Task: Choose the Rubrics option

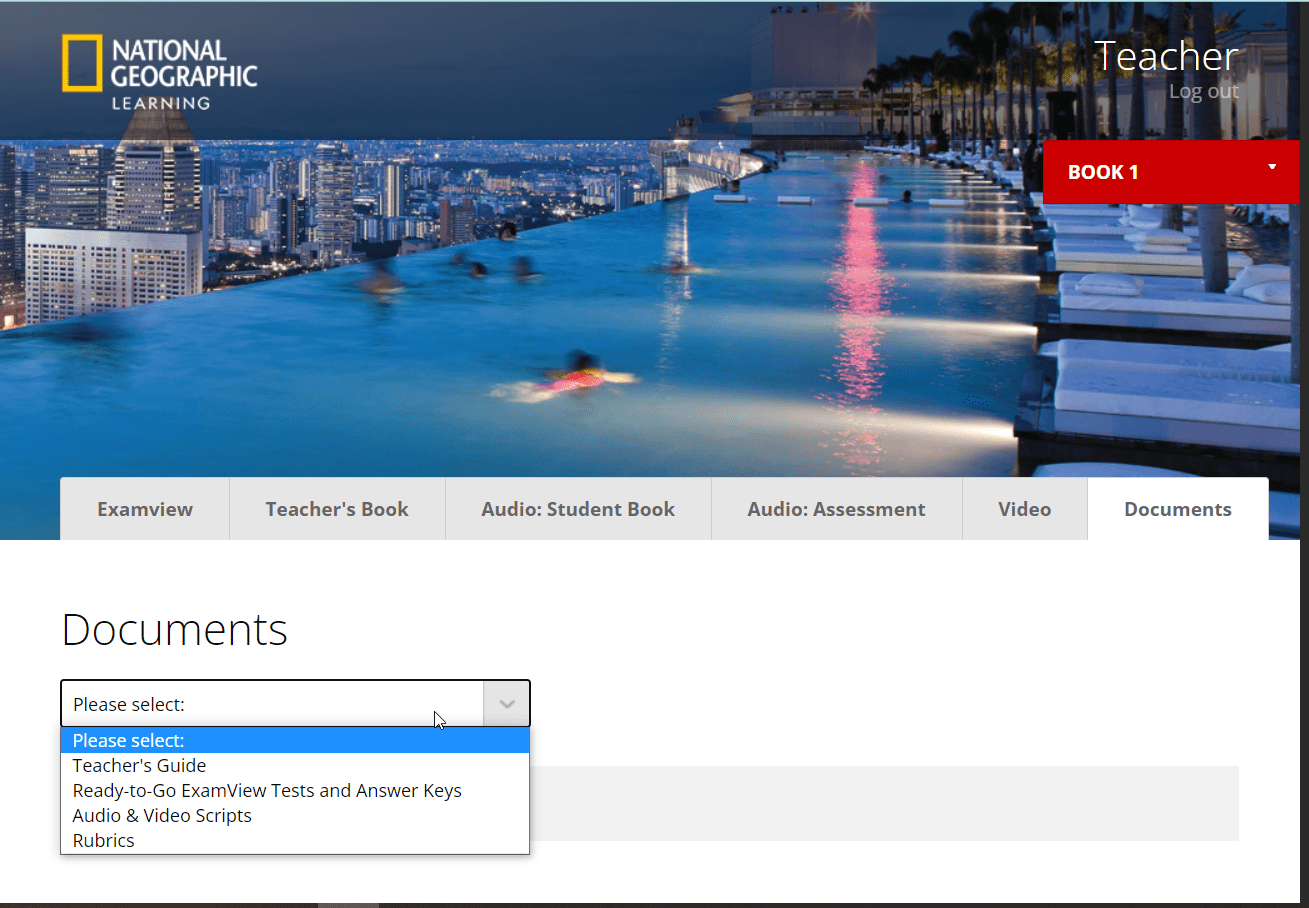Action: (x=103, y=841)
